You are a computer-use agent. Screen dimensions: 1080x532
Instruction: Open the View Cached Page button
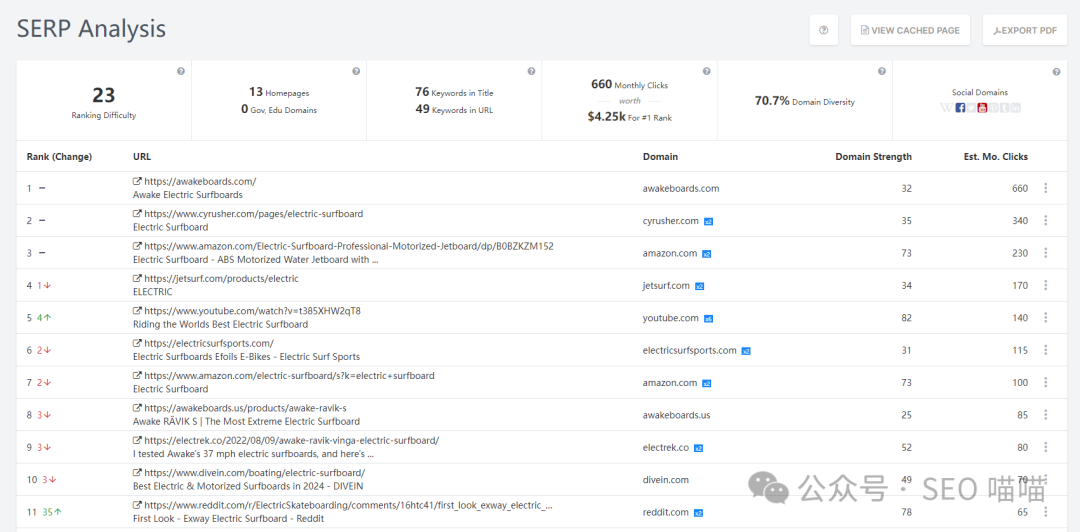pos(908,30)
